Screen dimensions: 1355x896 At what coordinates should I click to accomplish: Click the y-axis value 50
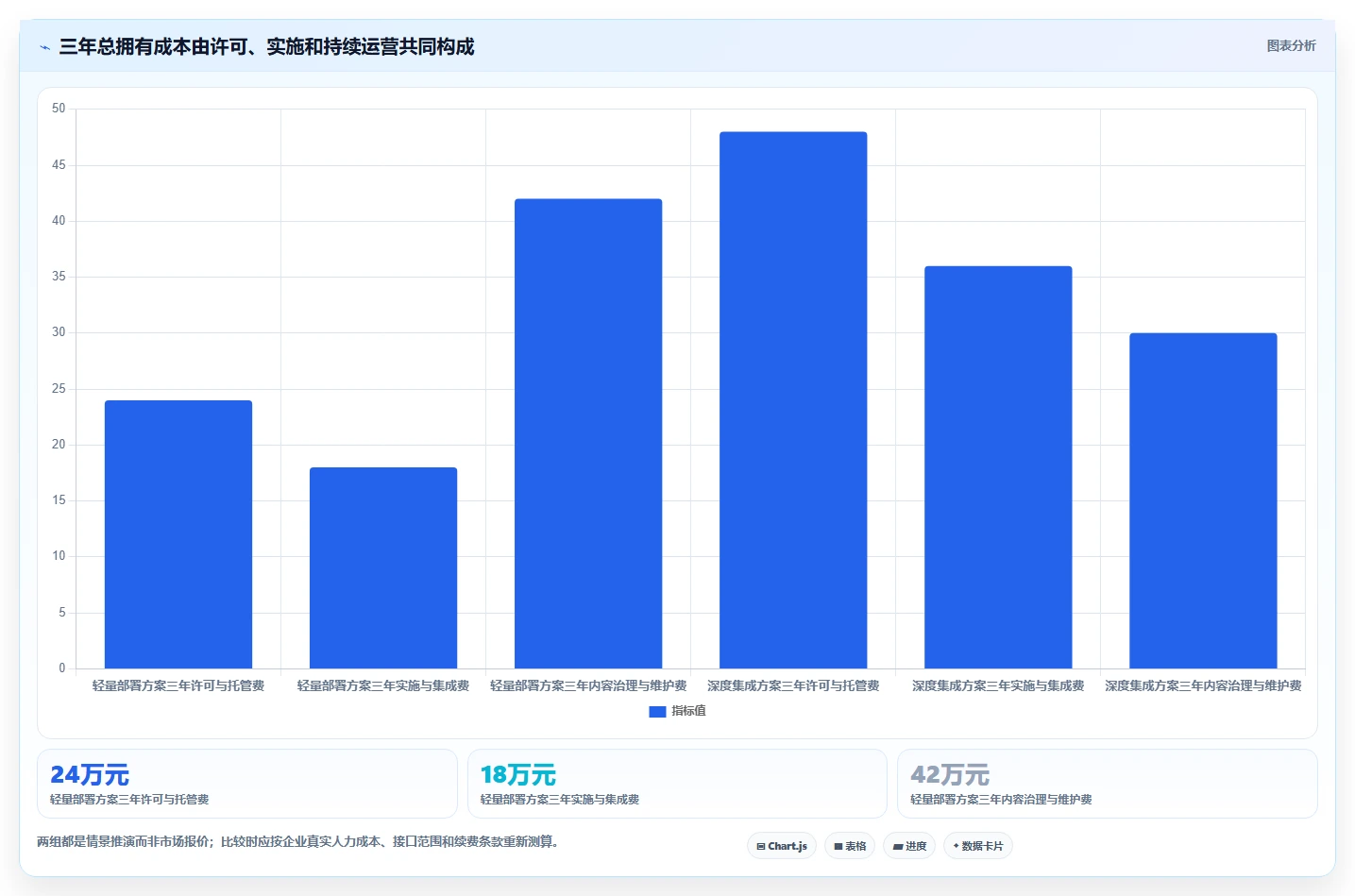point(59,109)
